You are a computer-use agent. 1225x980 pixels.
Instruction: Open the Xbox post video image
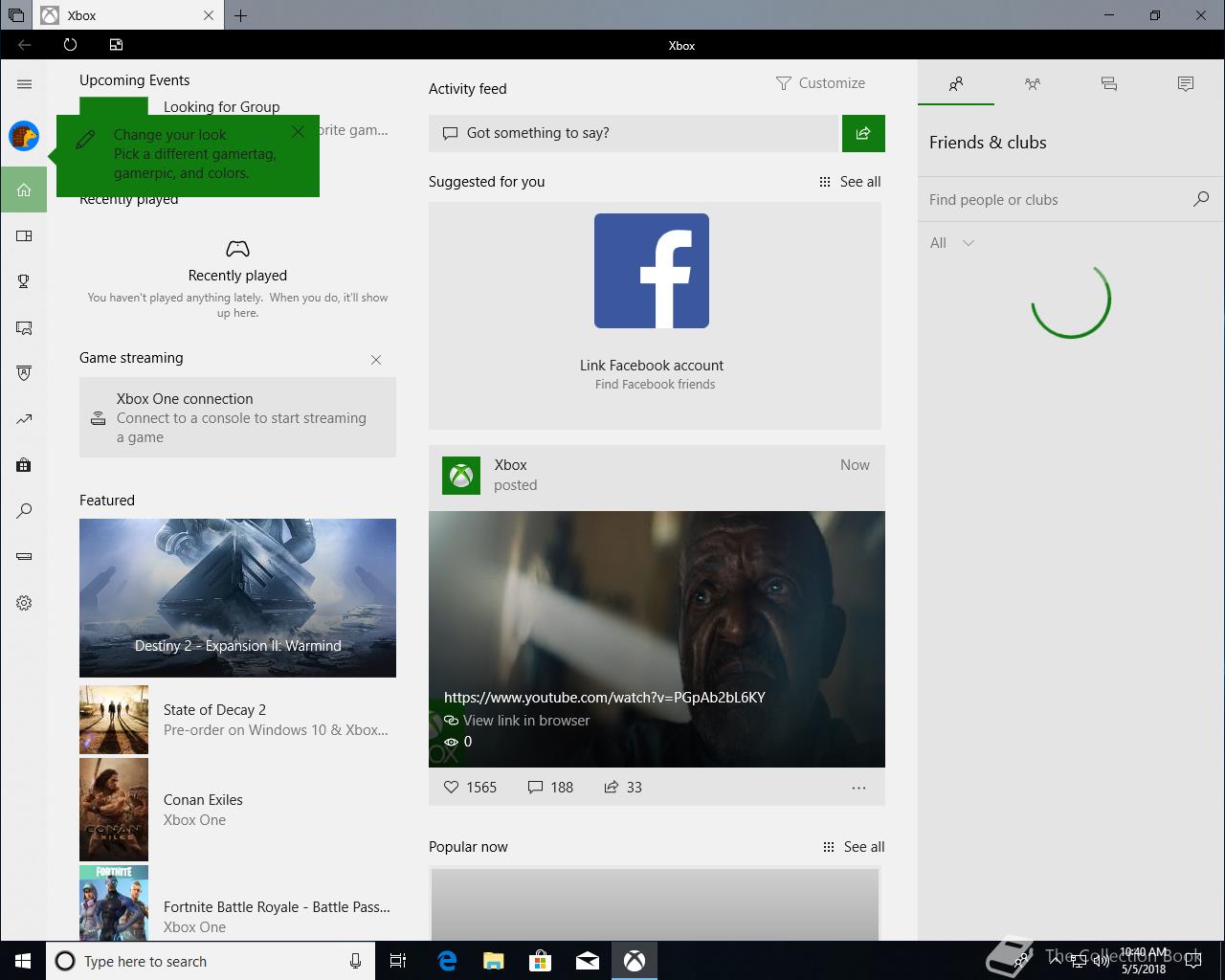[x=657, y=639]
